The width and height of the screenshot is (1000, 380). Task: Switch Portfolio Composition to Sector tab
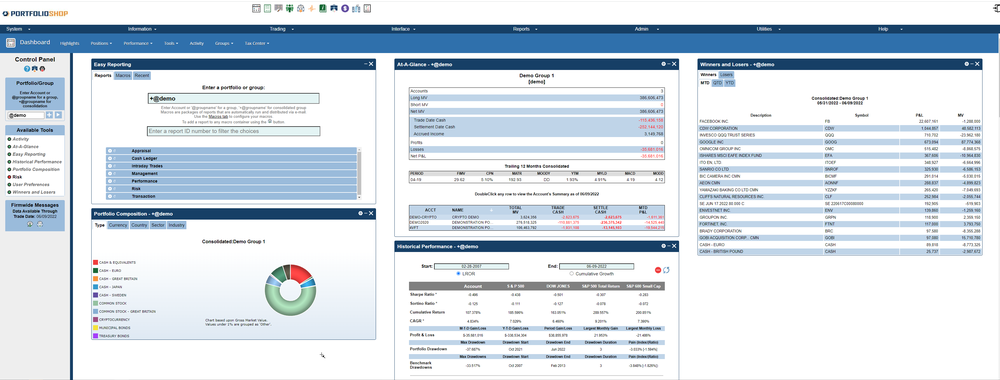tap(158, 225)
